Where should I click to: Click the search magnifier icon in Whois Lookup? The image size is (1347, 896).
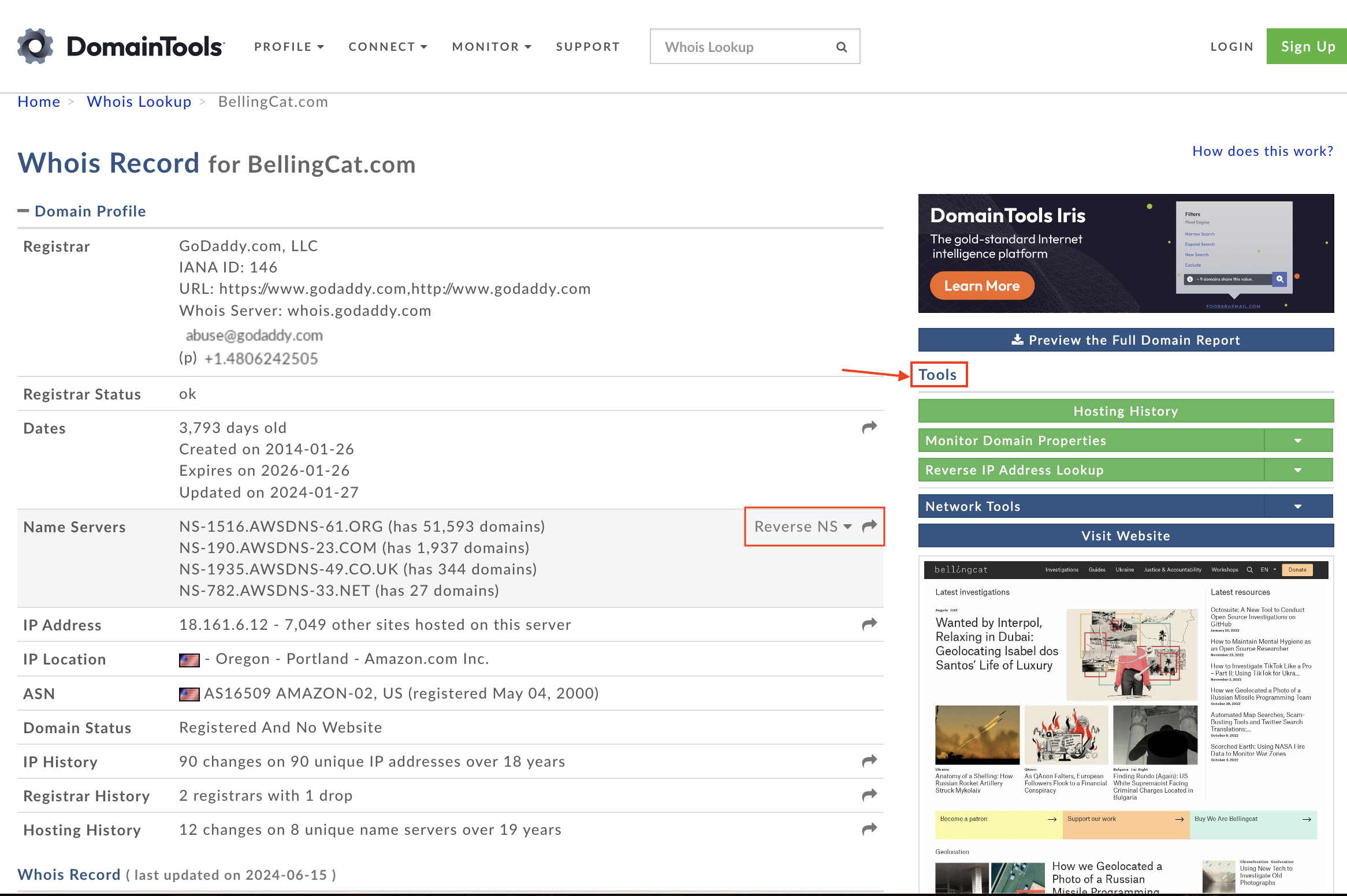point(842,47)
